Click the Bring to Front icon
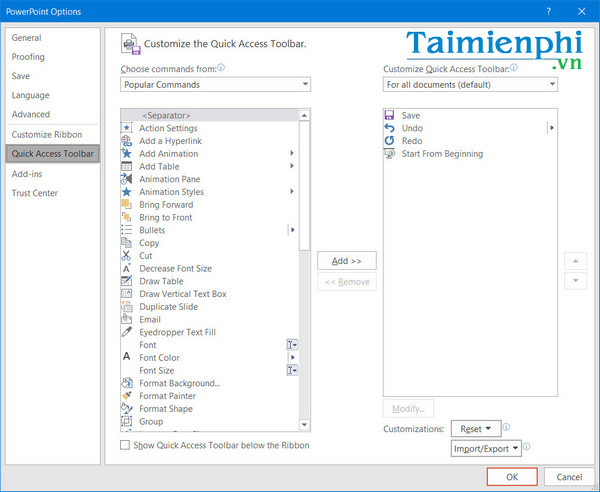Screen dimensions: 600x492 127,217
